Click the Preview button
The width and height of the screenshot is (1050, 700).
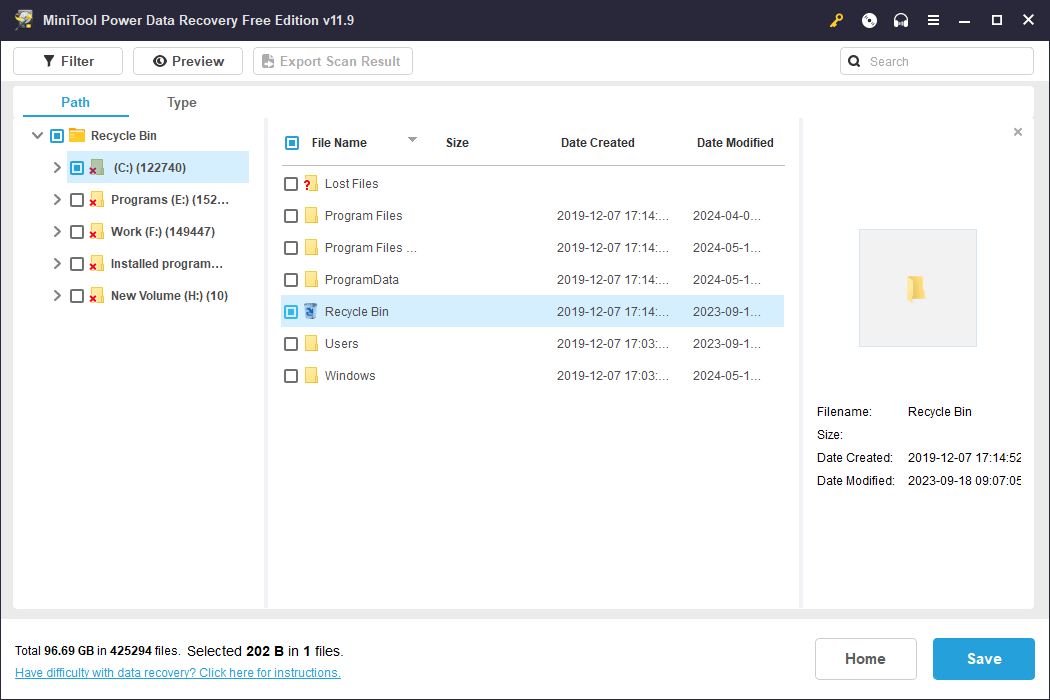pyautogui.click(x=188, y=61)
